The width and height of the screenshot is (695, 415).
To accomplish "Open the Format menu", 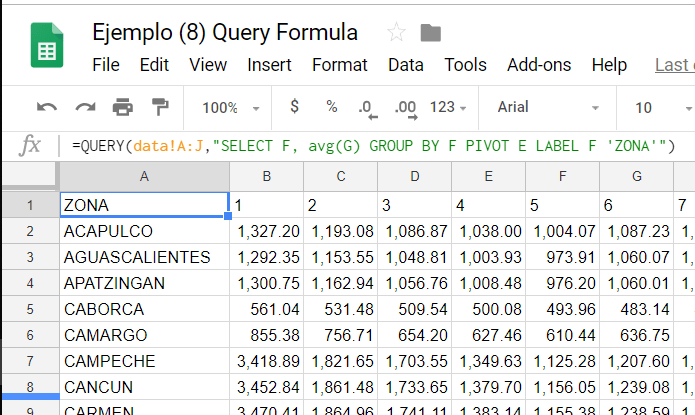I will click(340, 65).
